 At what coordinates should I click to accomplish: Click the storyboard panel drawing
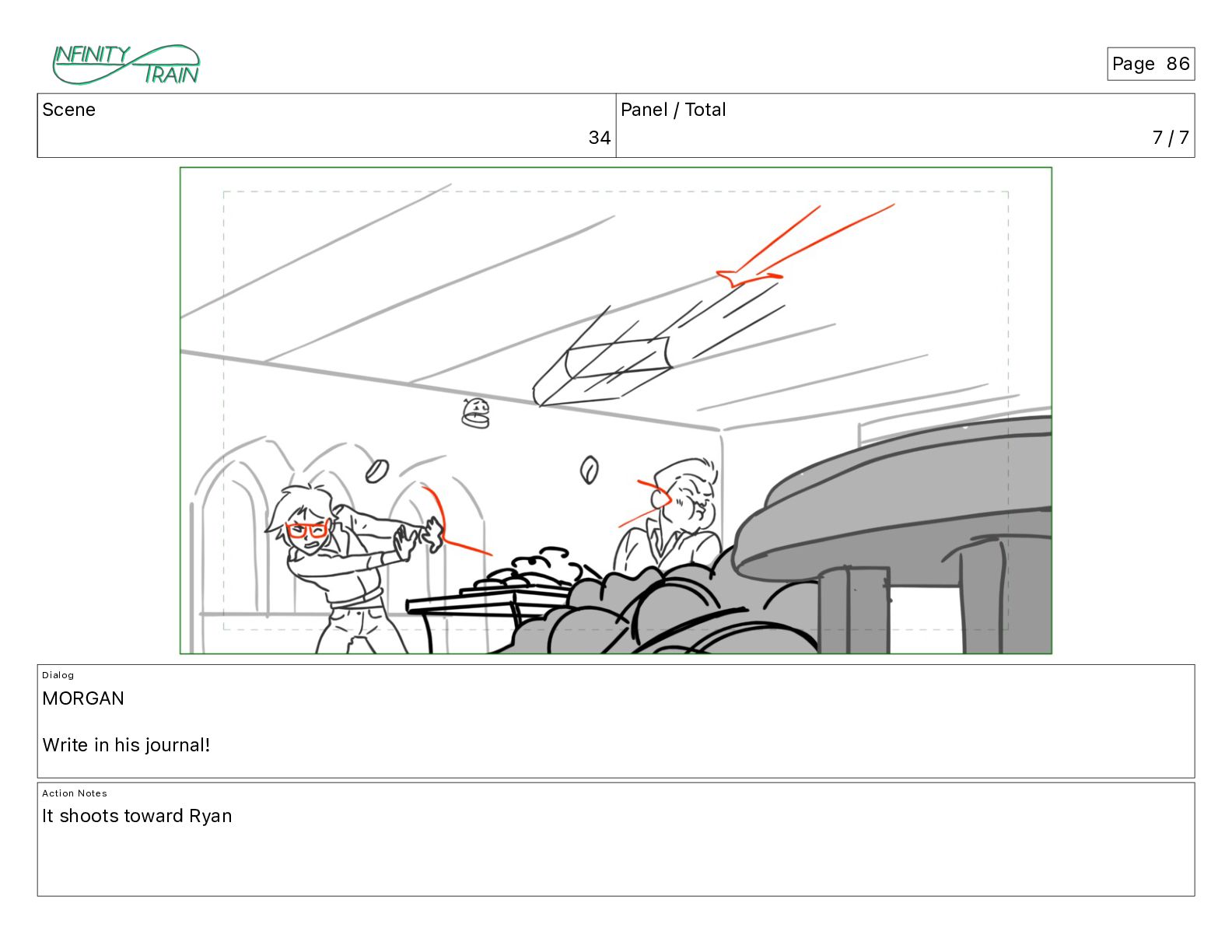616,411
